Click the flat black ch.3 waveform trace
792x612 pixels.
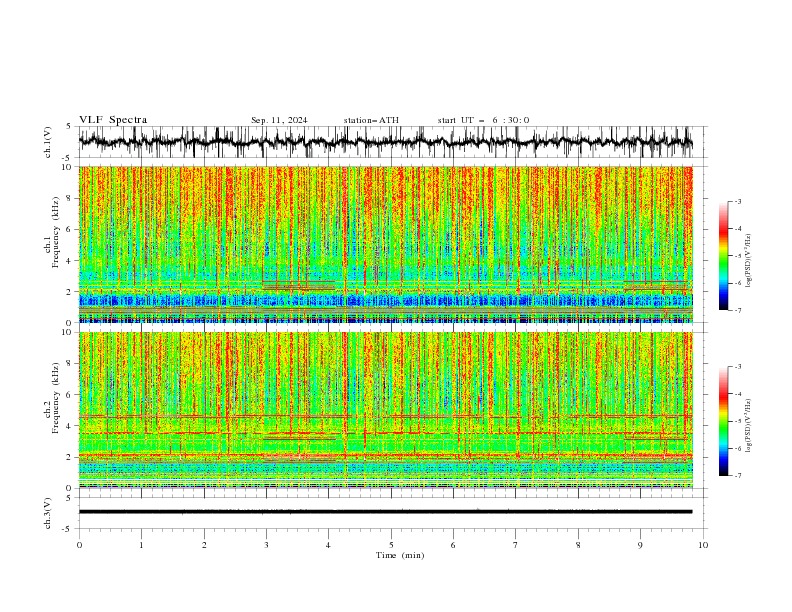pos(385,512)
